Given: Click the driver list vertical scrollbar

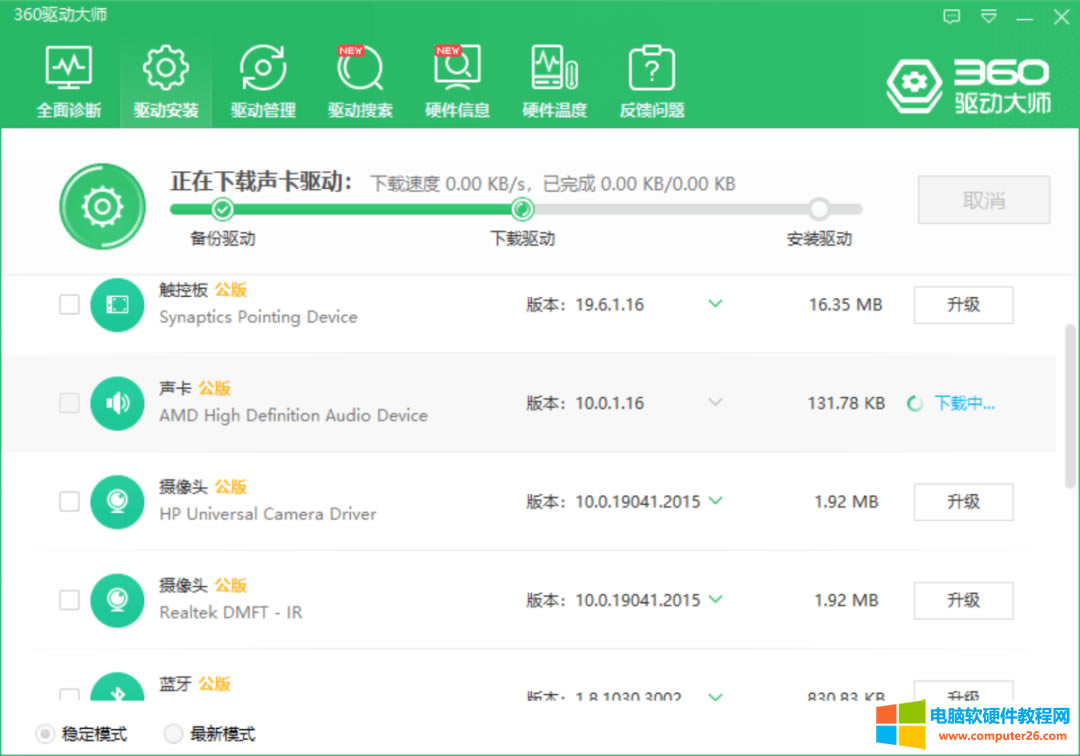Looking at the screenshot, I should (1070, 390).
